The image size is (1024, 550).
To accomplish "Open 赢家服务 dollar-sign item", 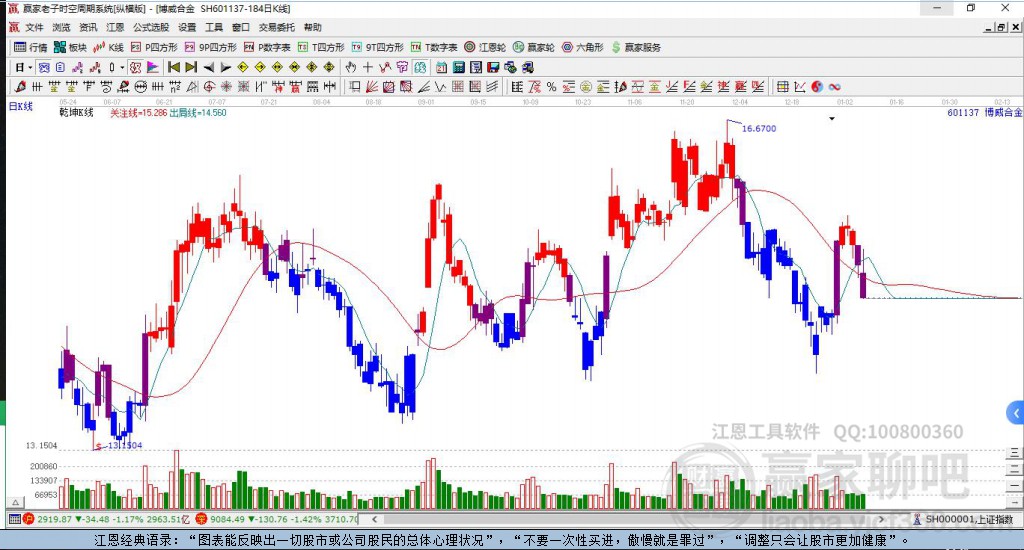I will 636,47.
